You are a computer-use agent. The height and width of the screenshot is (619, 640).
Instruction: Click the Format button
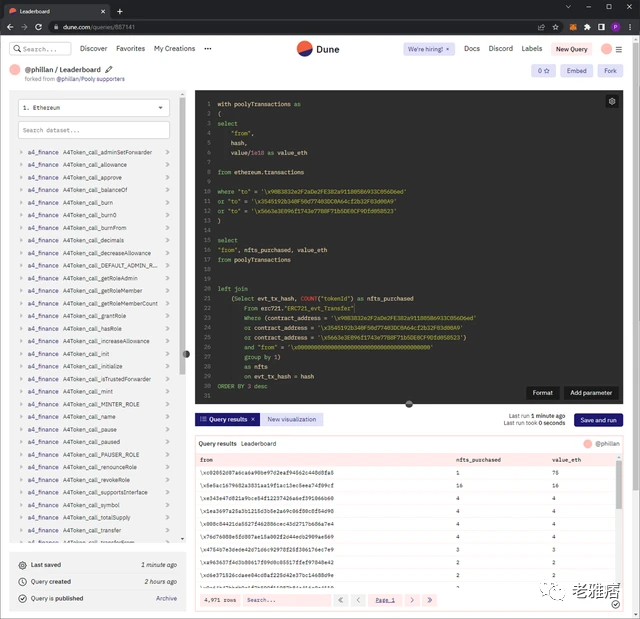(x=542, y=393)
